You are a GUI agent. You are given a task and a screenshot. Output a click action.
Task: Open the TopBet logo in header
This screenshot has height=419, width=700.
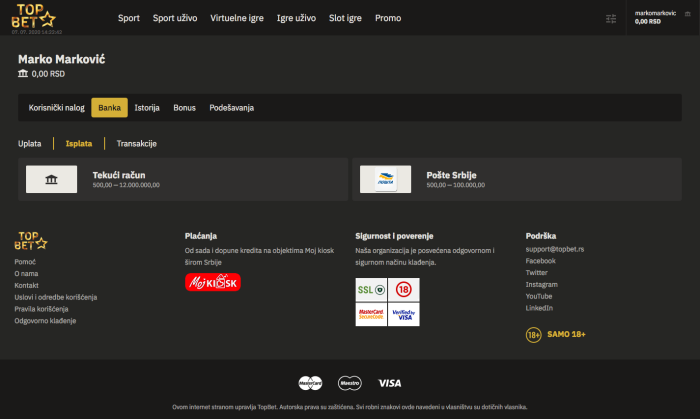(33, 16)
